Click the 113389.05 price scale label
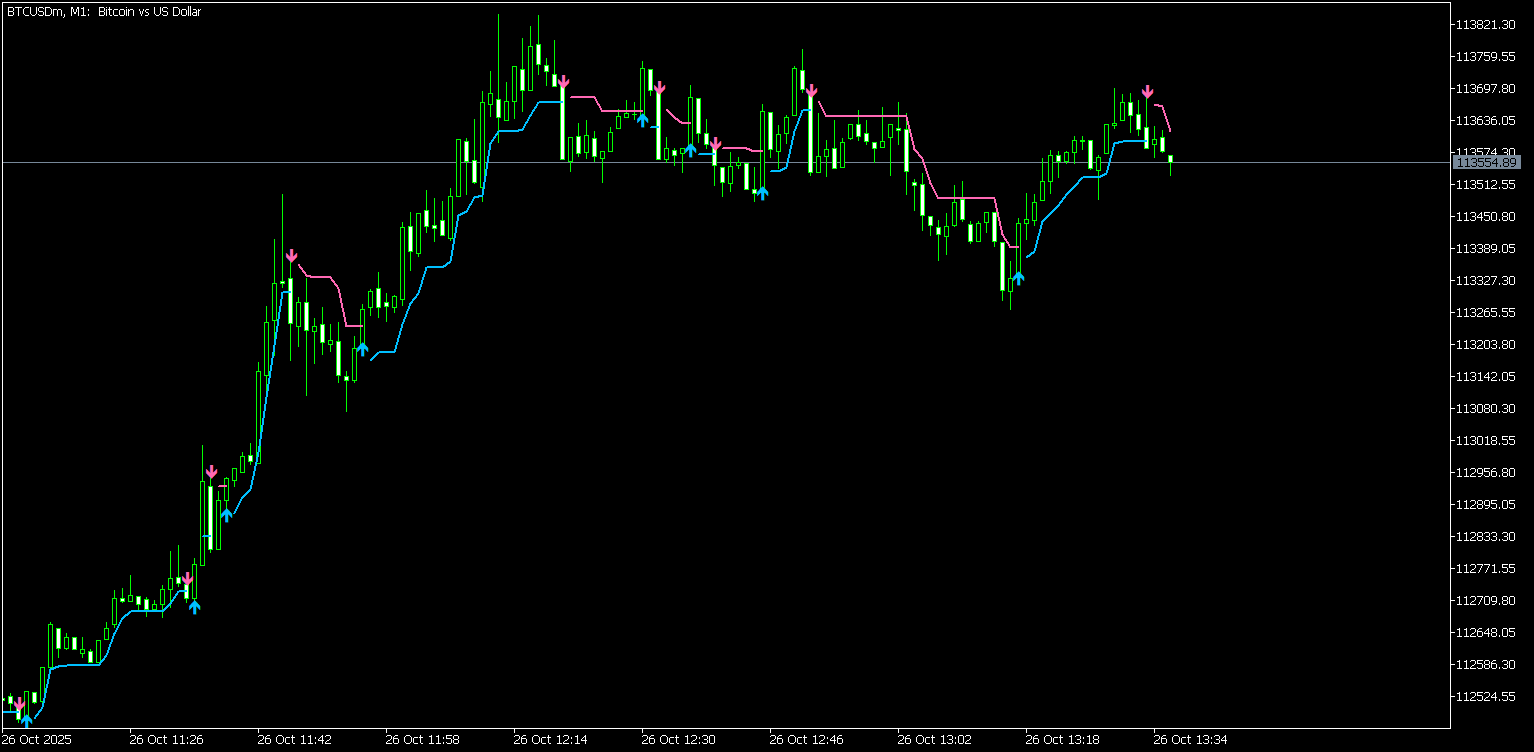The height and width of the screenshot is (752, 1534). click(1487, 248)
